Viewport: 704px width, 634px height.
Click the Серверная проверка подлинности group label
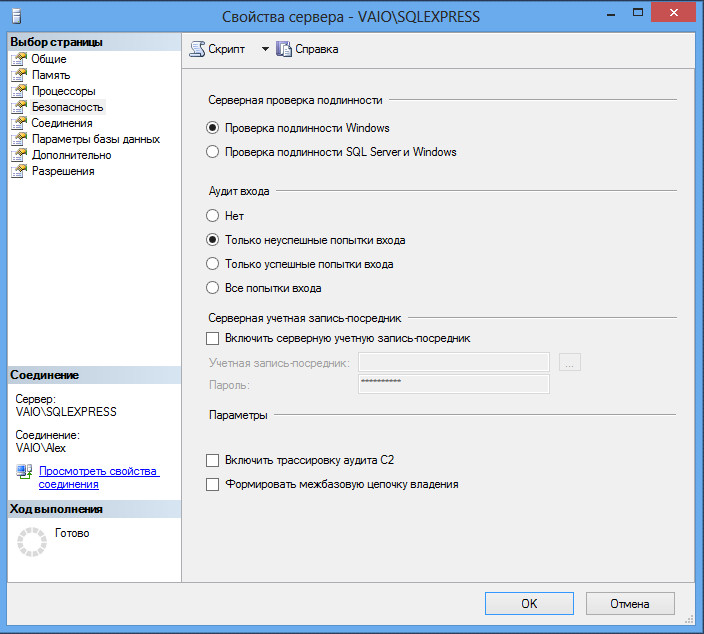pyautogui.click(x=295, y=100)
